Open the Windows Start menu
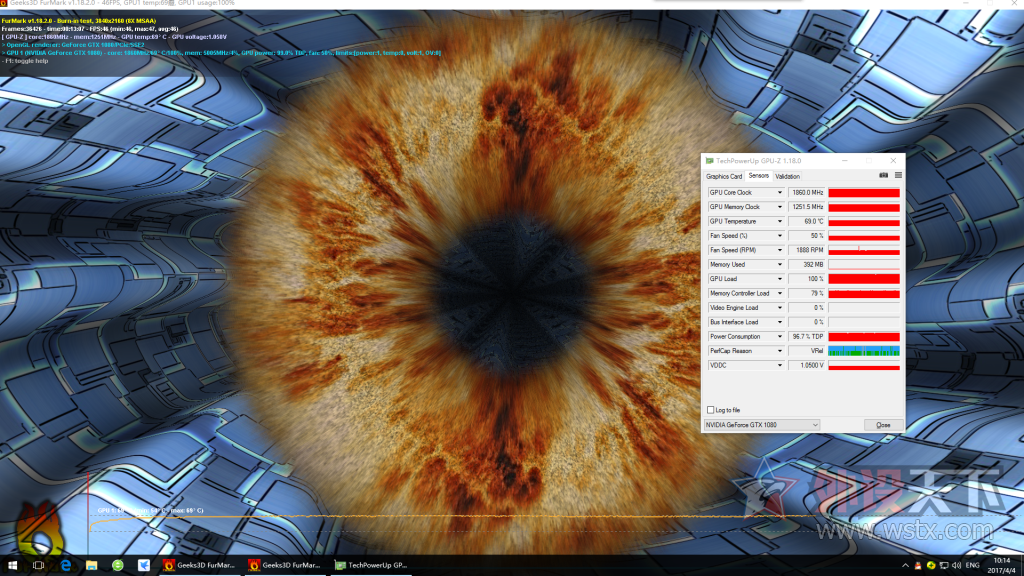 coord(12,565)
